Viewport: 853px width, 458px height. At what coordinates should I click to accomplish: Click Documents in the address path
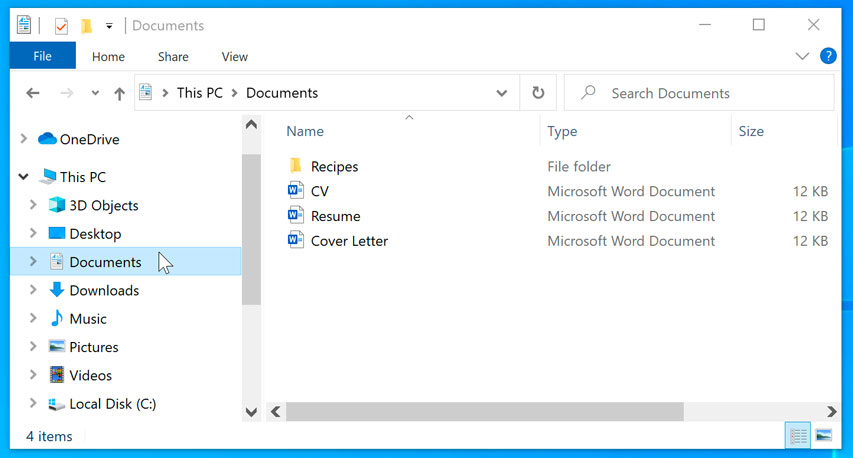pos(282,93)
